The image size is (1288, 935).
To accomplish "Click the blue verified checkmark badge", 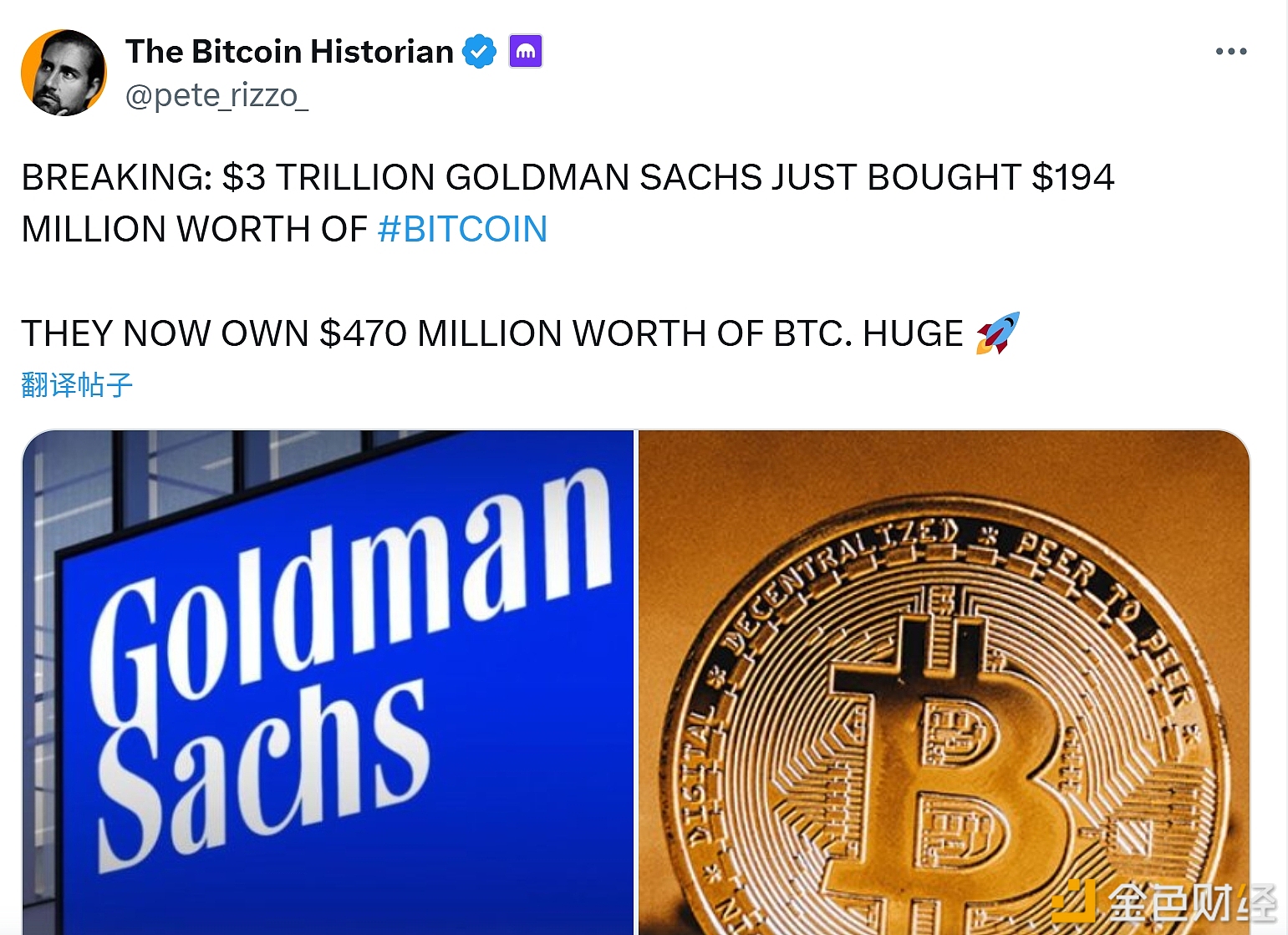I will click(x=479, y=52).
